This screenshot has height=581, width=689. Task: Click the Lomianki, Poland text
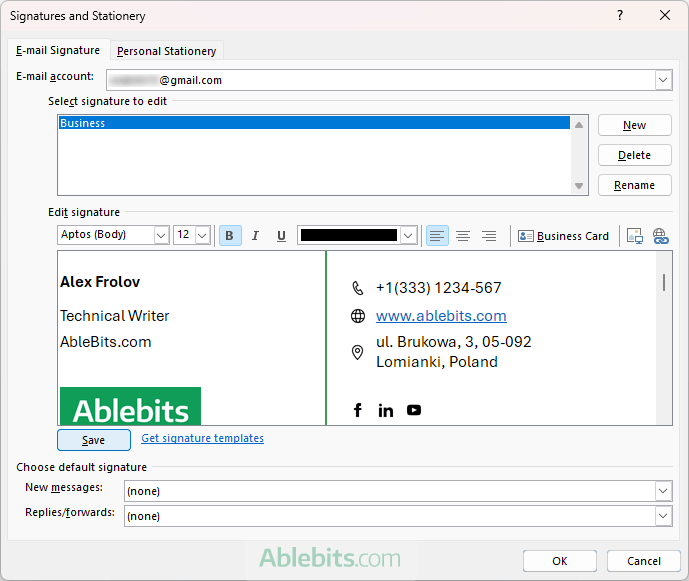click(x=437, y=362)
